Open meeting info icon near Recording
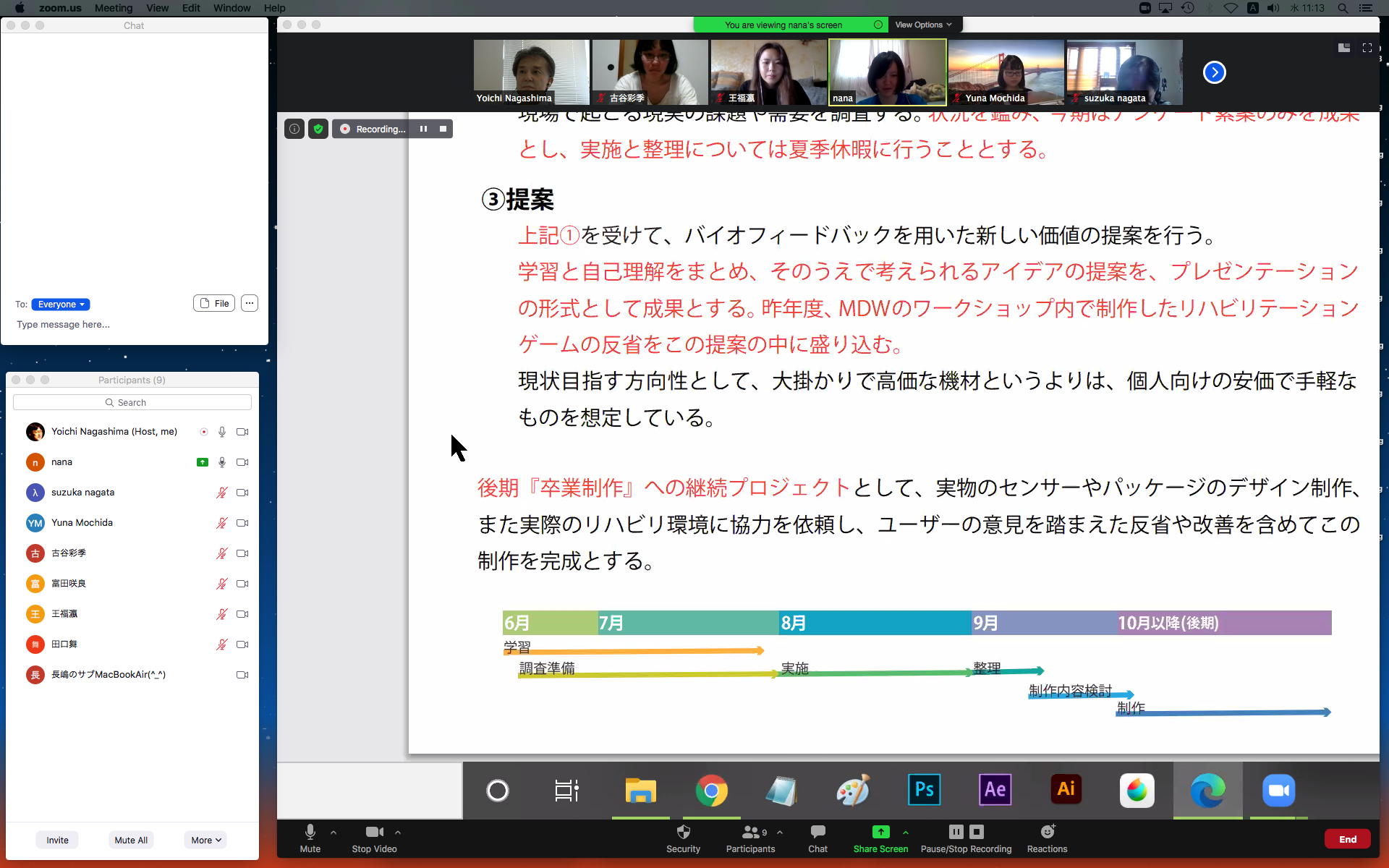The height and width of the screenshot is (868, 1389). pyautogui.click(x=294, y=129)
